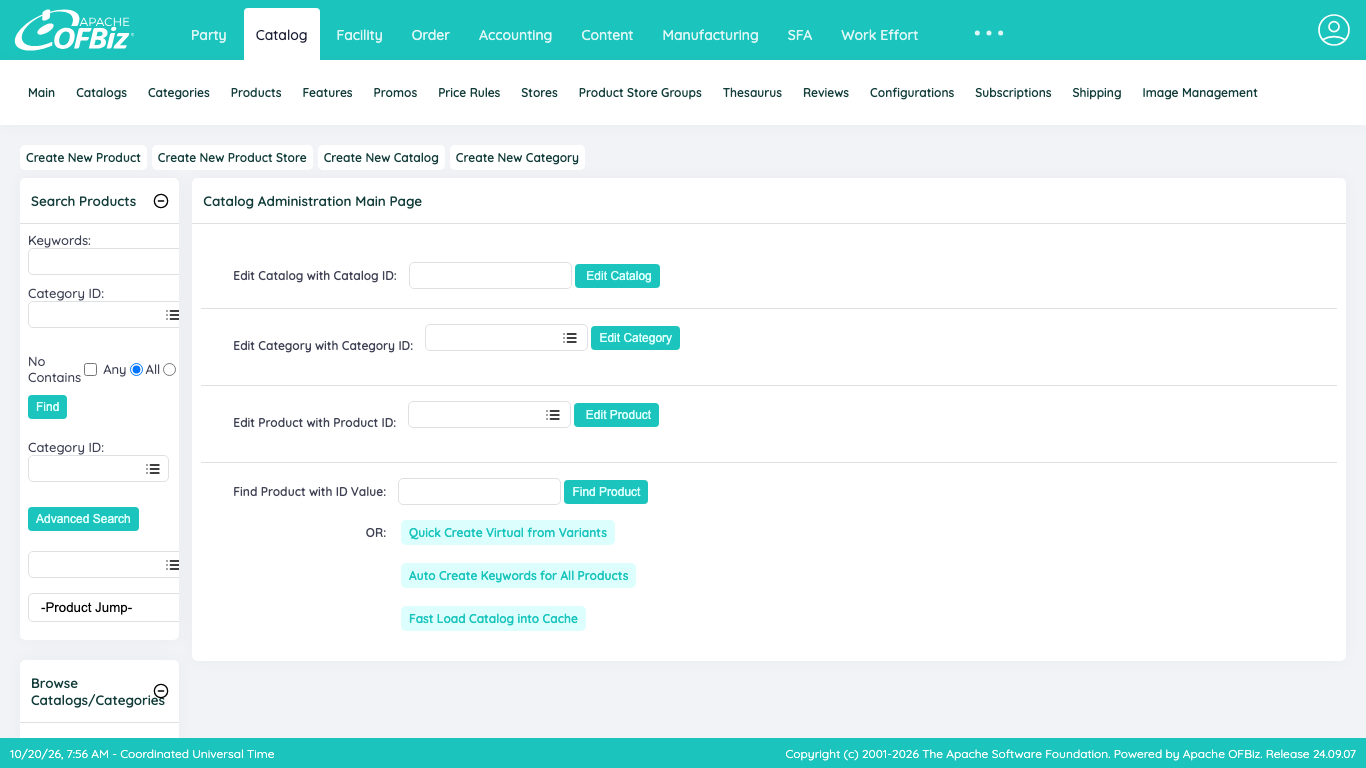The image size is (1366, 768).
Task: Go to the Work Effort tab
Action: click(879, 35)
